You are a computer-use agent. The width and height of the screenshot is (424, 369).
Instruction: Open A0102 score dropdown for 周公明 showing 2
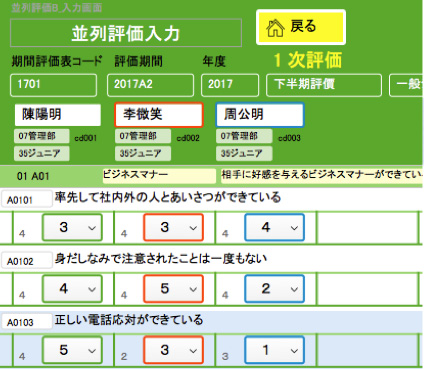tap(274, 289)
